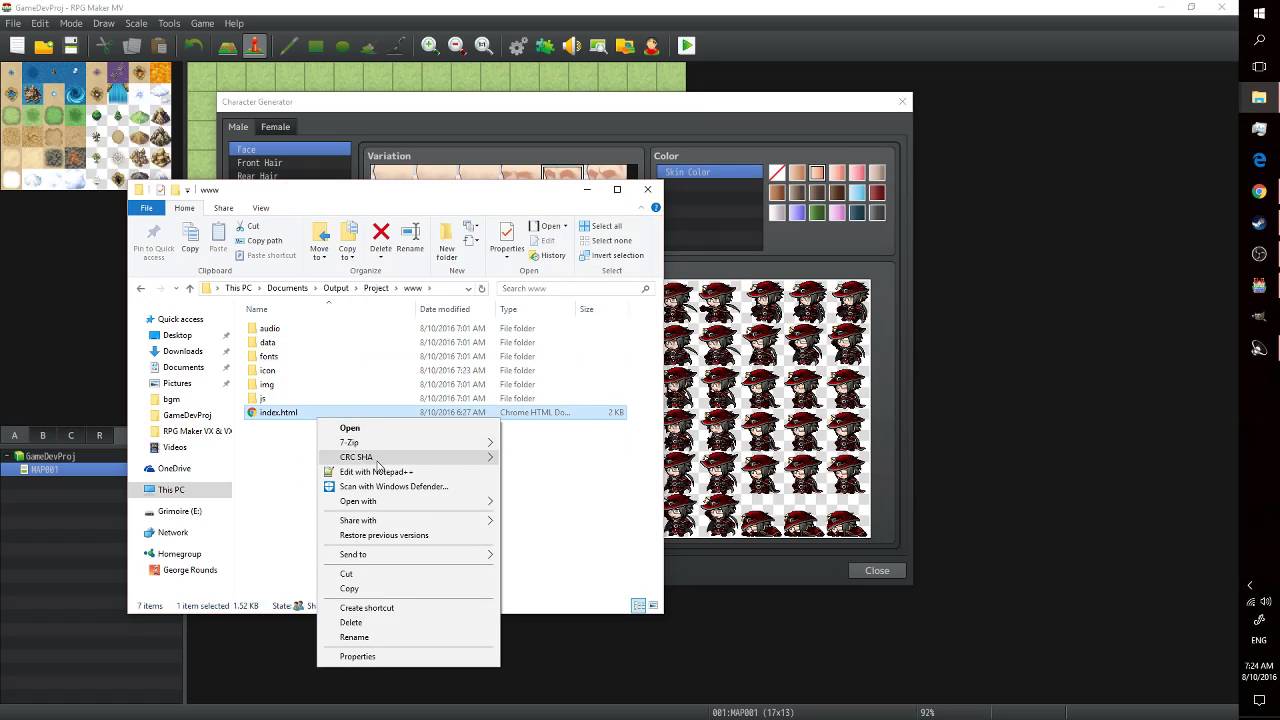The height and width of the screenshot is (720, 1280).
Task: Open the Explorer Share tab
Action: (x=223, y=208)
